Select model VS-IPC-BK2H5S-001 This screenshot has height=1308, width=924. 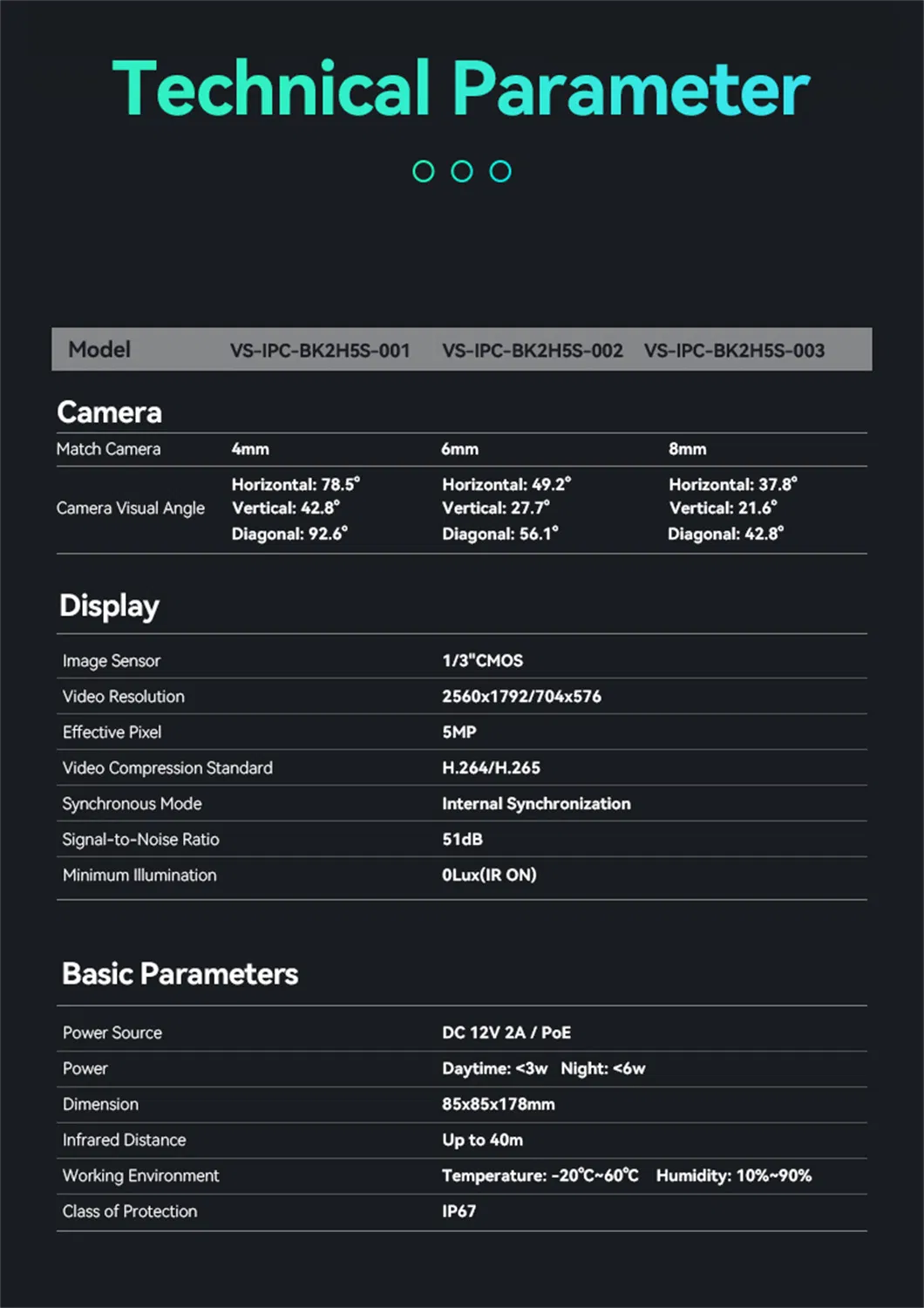coord(318,350)
